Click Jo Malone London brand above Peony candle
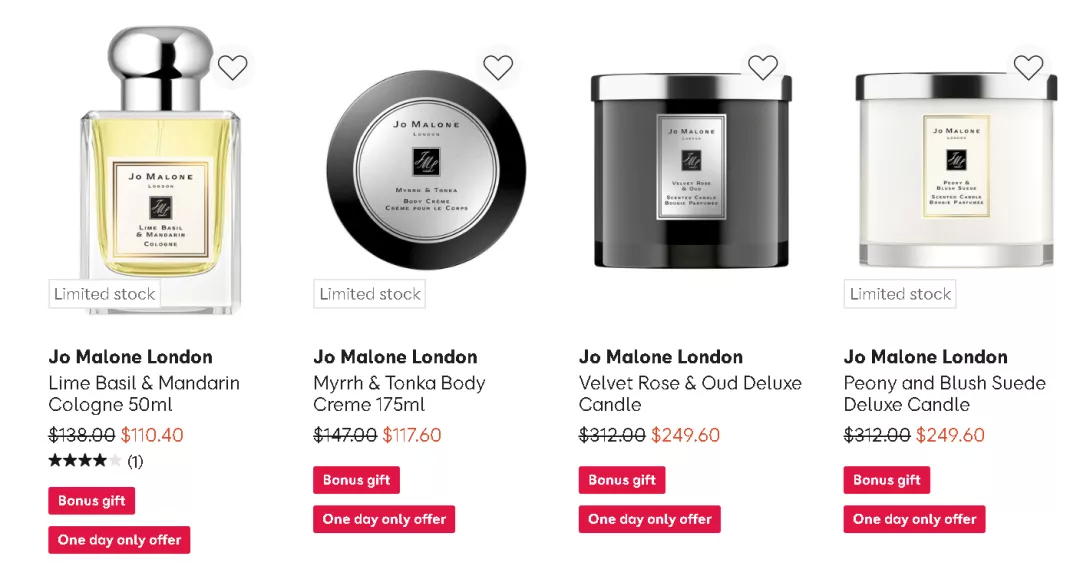The width and height of the screenshot is (1080, 563). click(x=926, y=357)
